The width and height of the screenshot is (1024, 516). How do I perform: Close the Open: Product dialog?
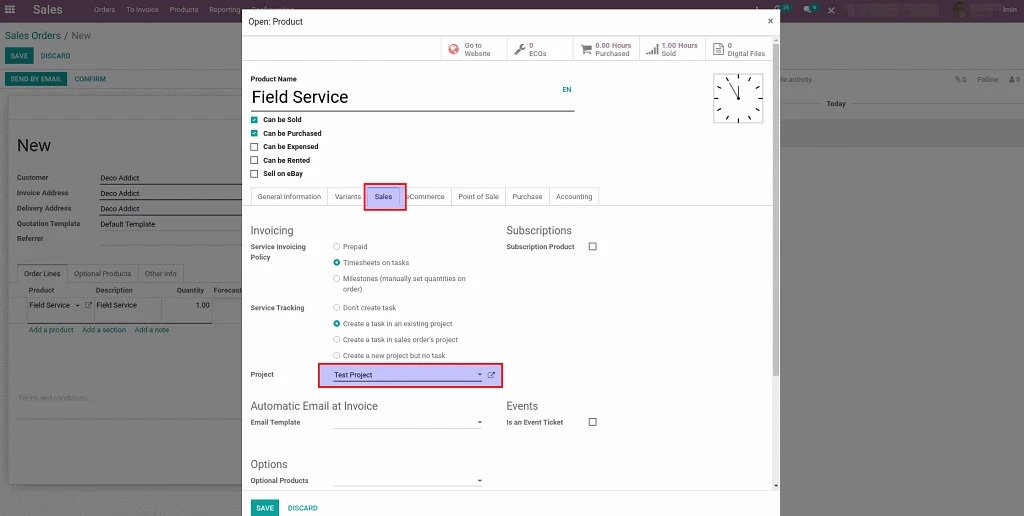[x=770, y=21]
